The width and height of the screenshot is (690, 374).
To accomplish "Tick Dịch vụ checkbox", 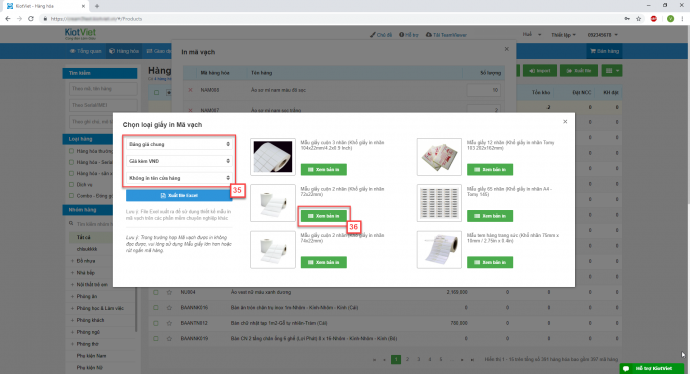I will (x=71, y=184).
